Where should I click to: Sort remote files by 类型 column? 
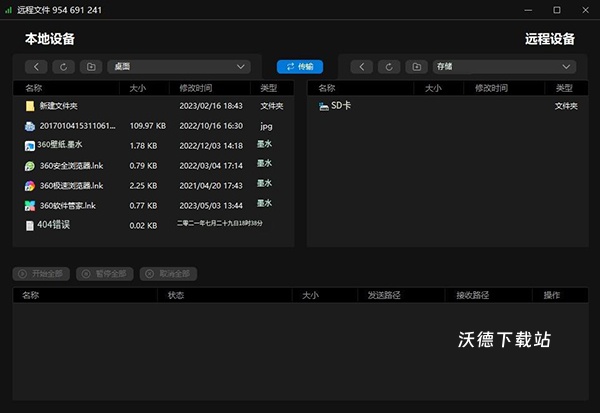coord(564,88)
